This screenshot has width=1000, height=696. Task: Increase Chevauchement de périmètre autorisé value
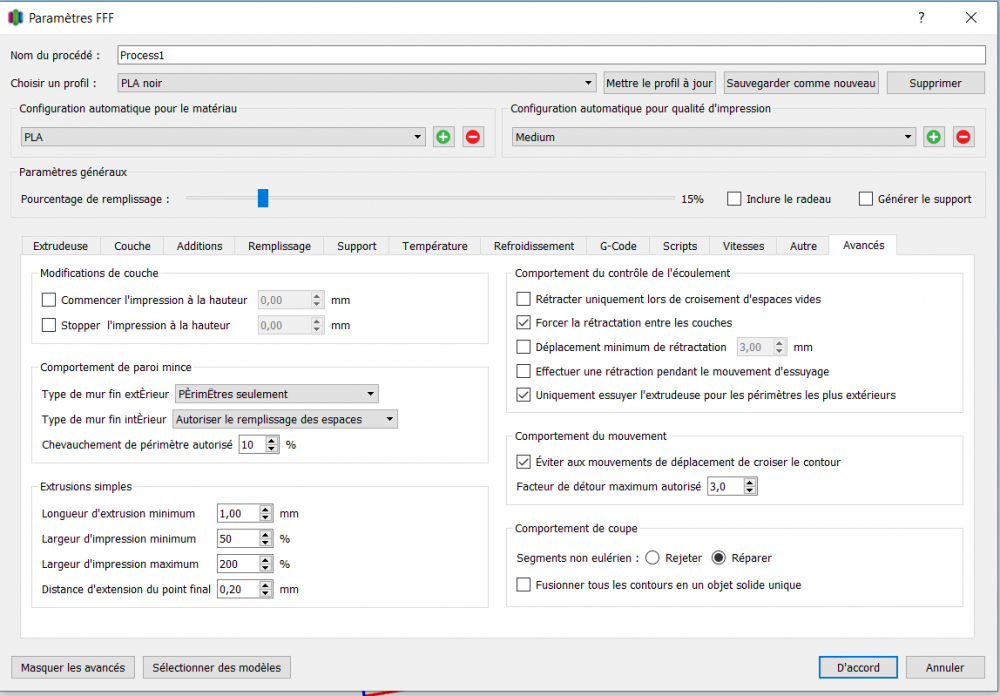tap(272, 440)
